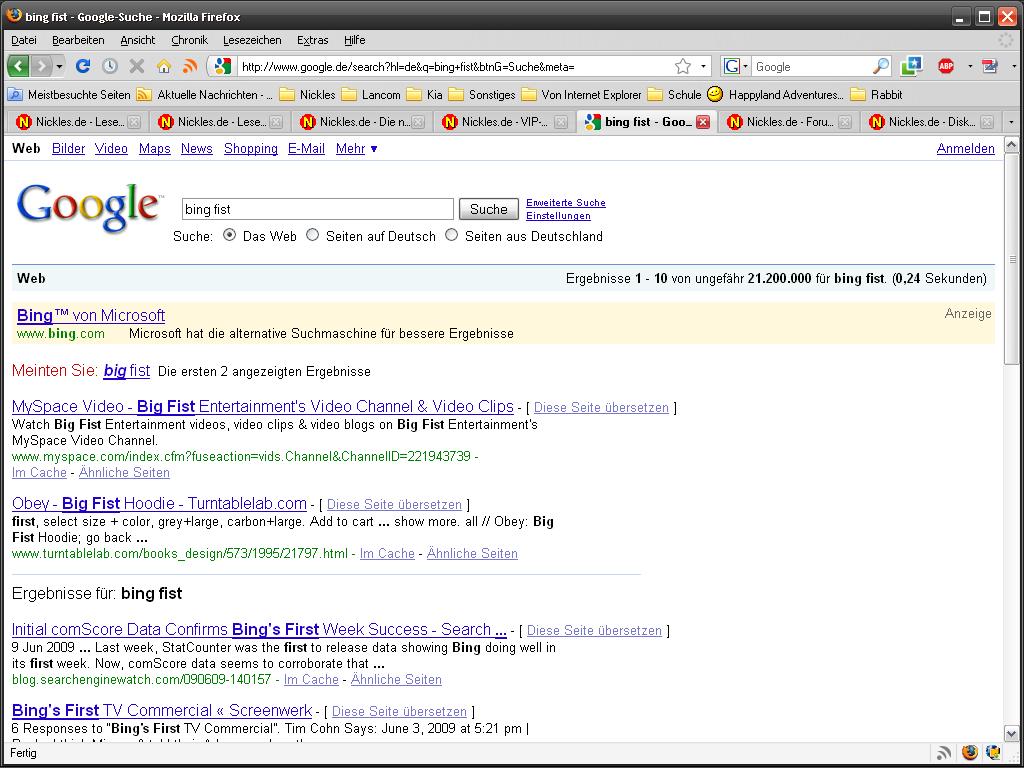Image resolution: width=1024 pixels, height=768 pixels.
Task: Click the Firefox globe status bar icon
Action: click(x=970, y=753)
